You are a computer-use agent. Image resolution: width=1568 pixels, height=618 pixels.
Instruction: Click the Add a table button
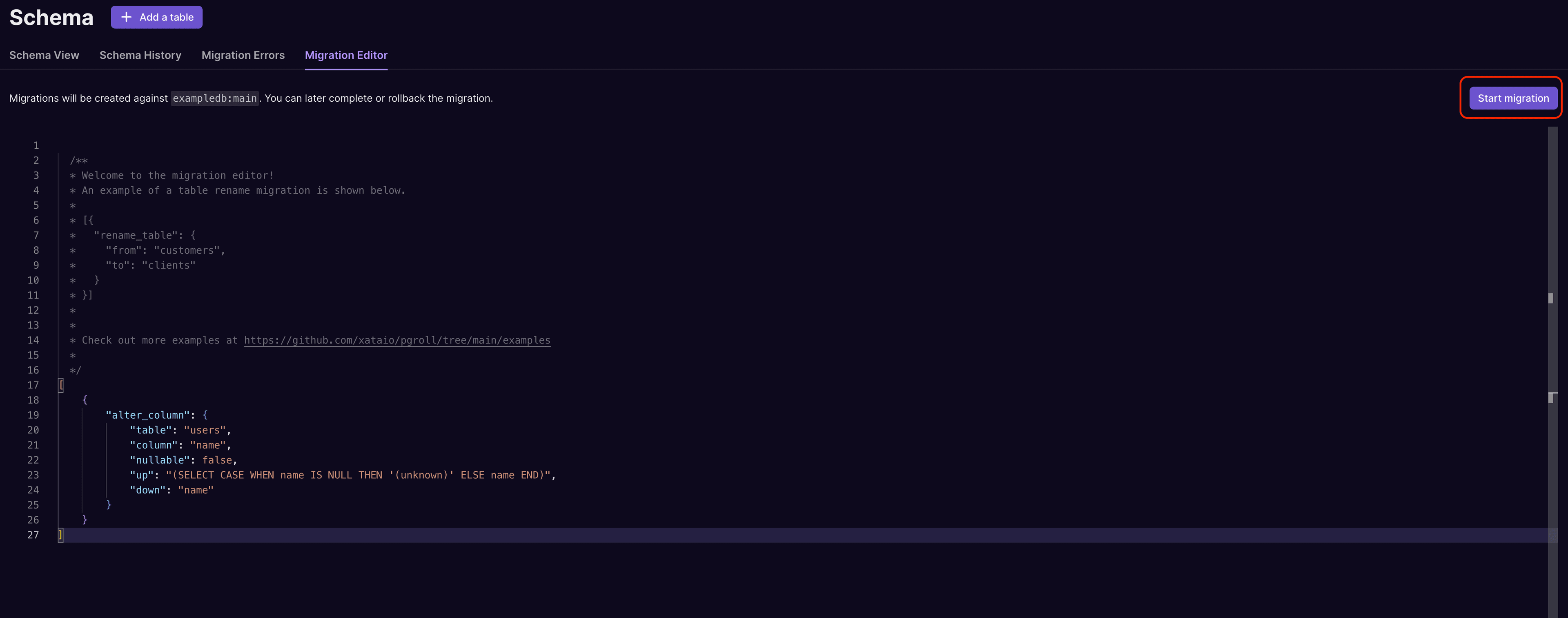(156, 17)
